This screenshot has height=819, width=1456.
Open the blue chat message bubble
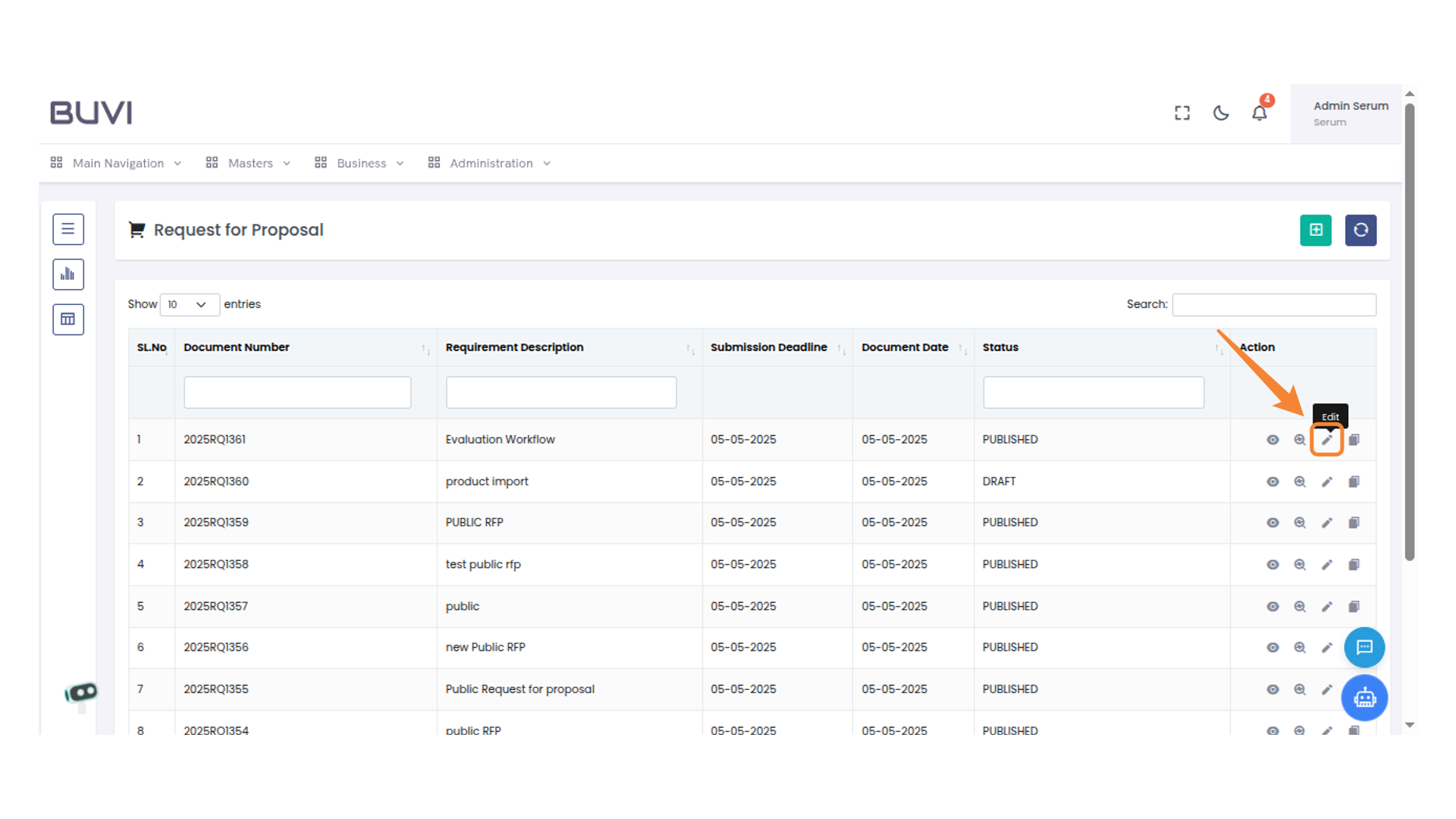coord(1364,647)
